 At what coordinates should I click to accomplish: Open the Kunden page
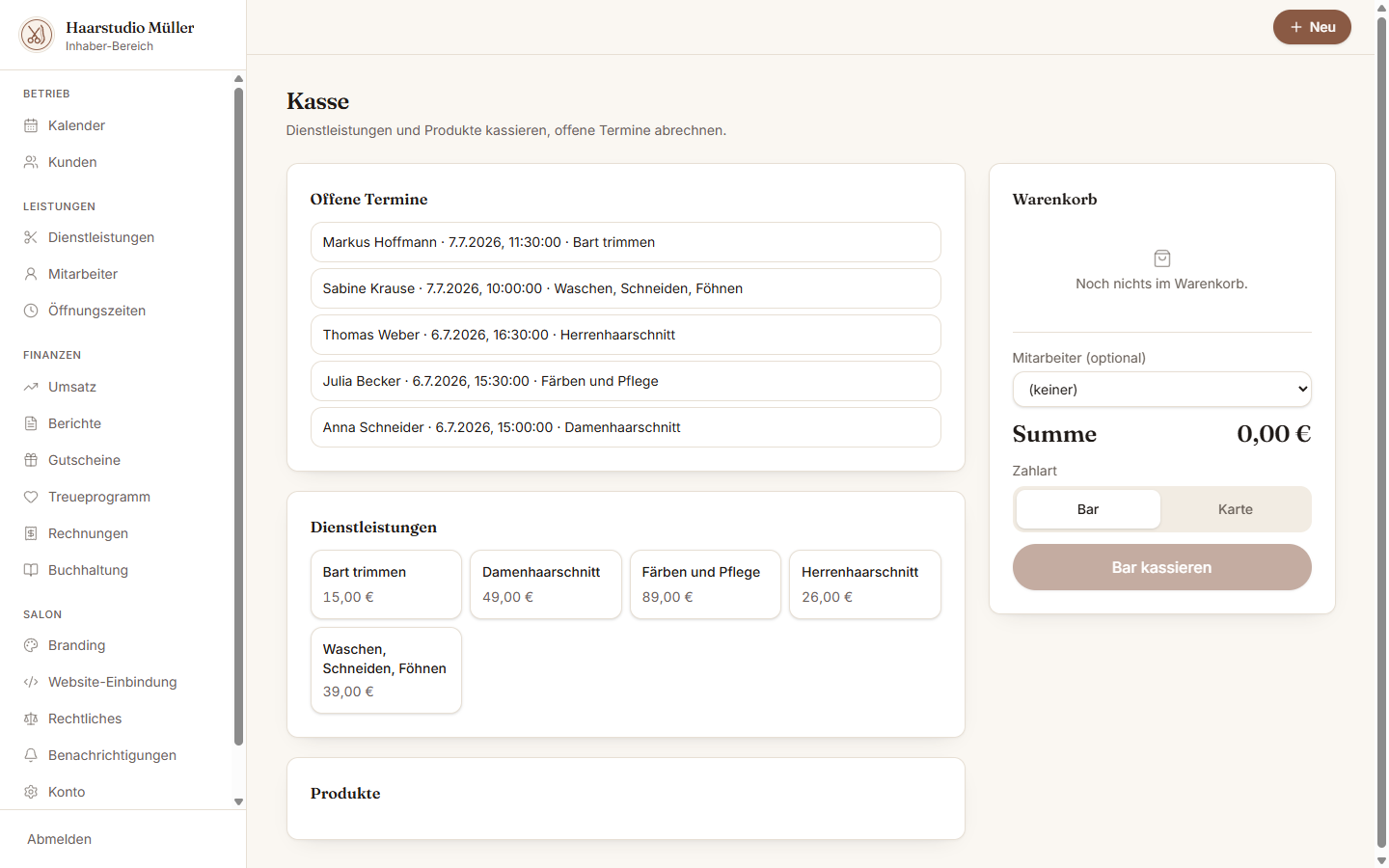(x=116, y=162)
